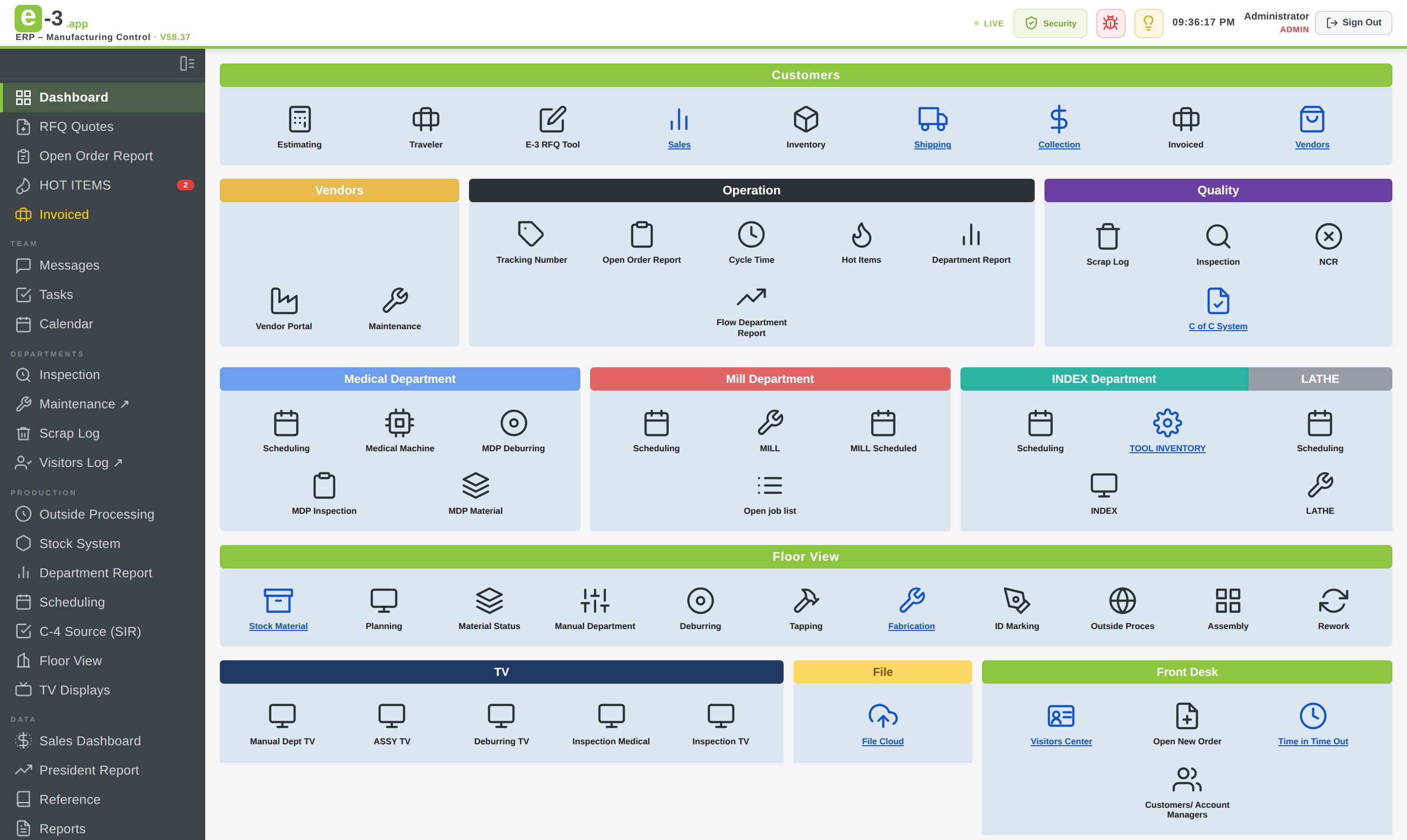Image resolution: width=1407 pixels, height=840 pixels.
Task: Open Customers/ Account Managers icon
Action: [x=1187, y=779]
